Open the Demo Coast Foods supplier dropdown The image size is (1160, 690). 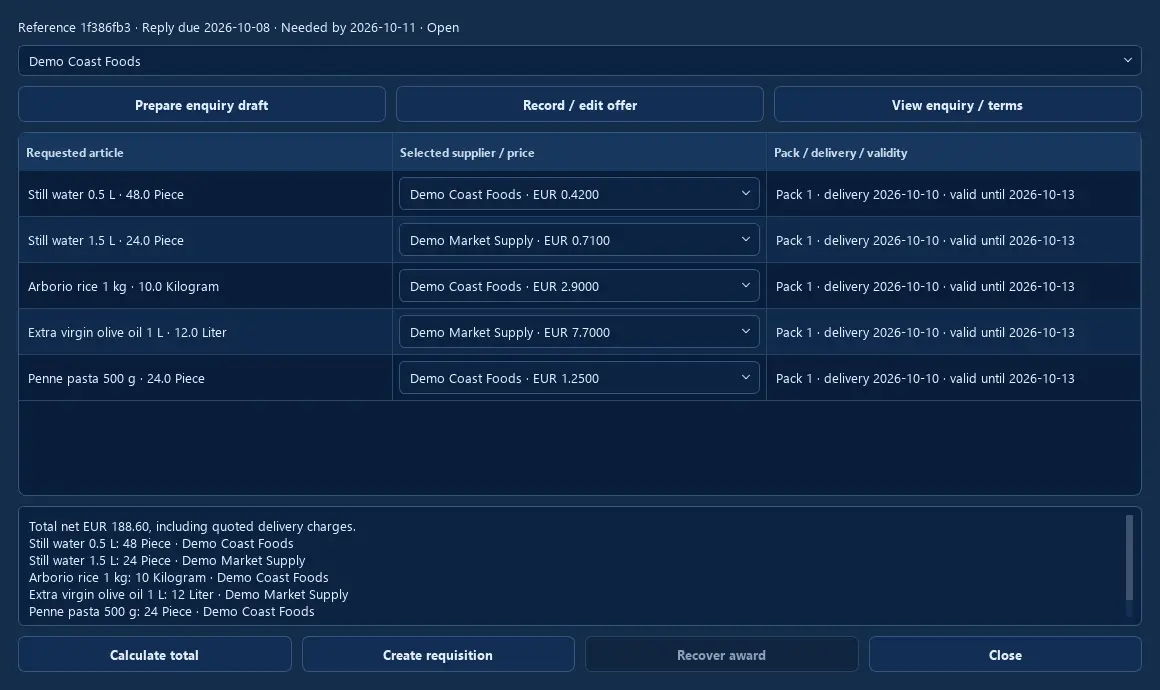click(579, 61)
